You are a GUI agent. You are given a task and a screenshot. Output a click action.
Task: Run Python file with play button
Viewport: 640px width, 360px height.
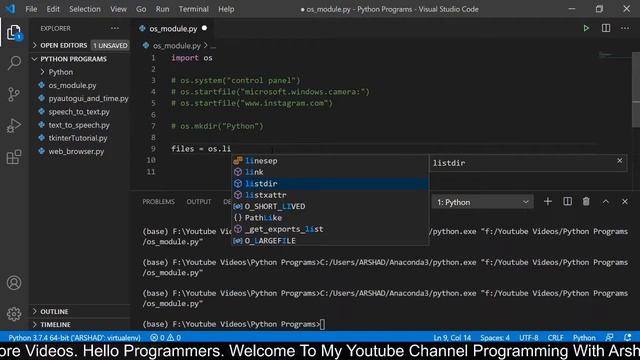[586, 28]
